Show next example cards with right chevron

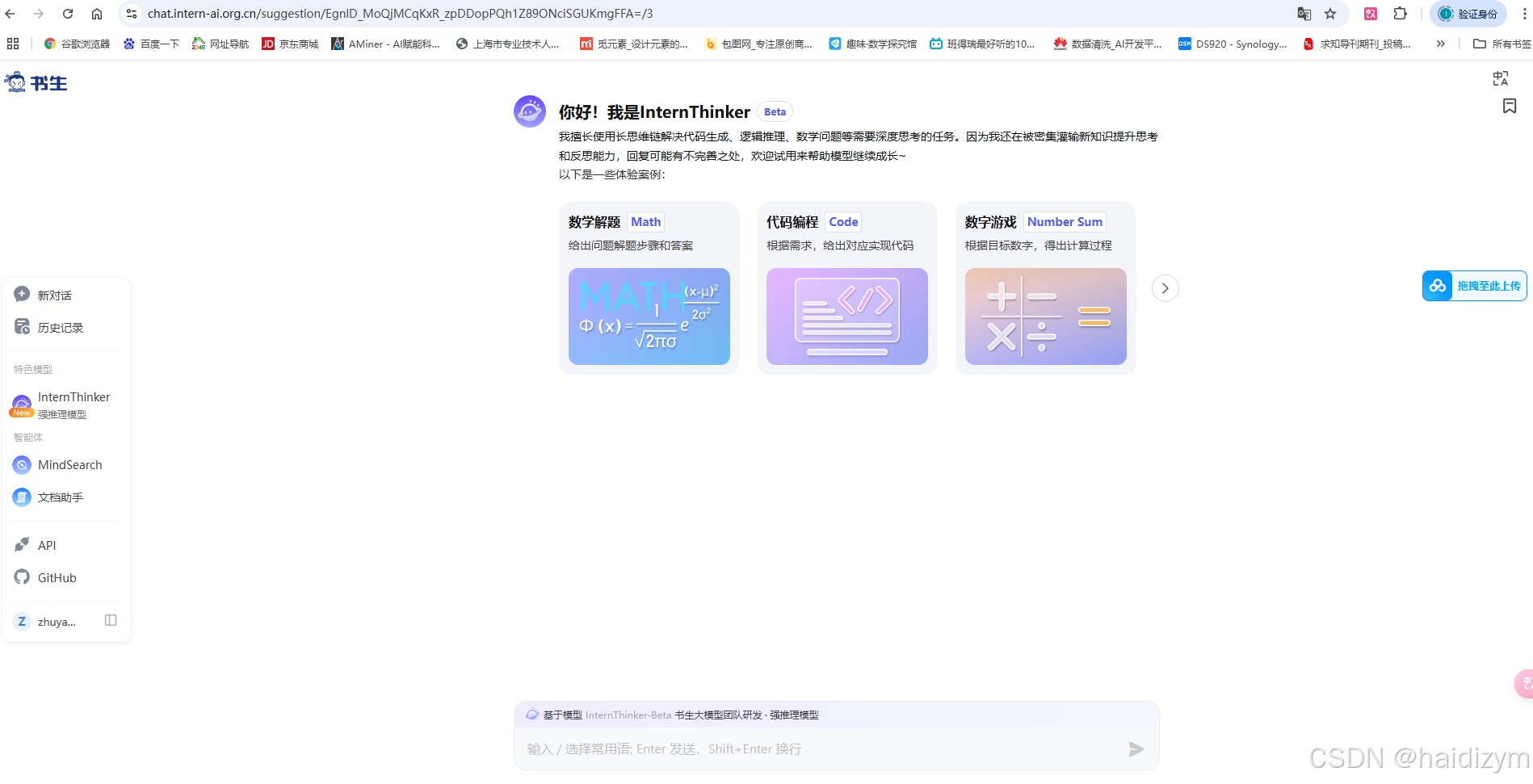point(1165,288)
